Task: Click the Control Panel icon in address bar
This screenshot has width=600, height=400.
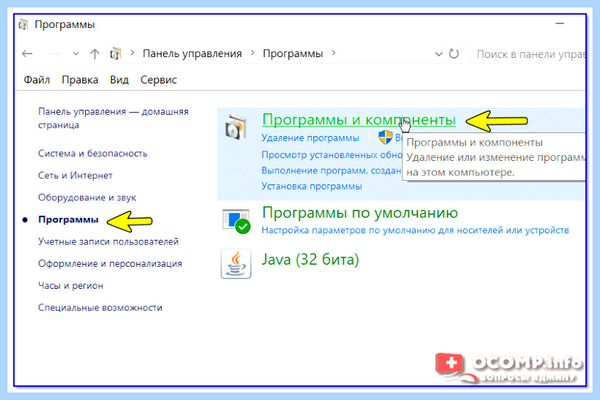Action: 116,54
